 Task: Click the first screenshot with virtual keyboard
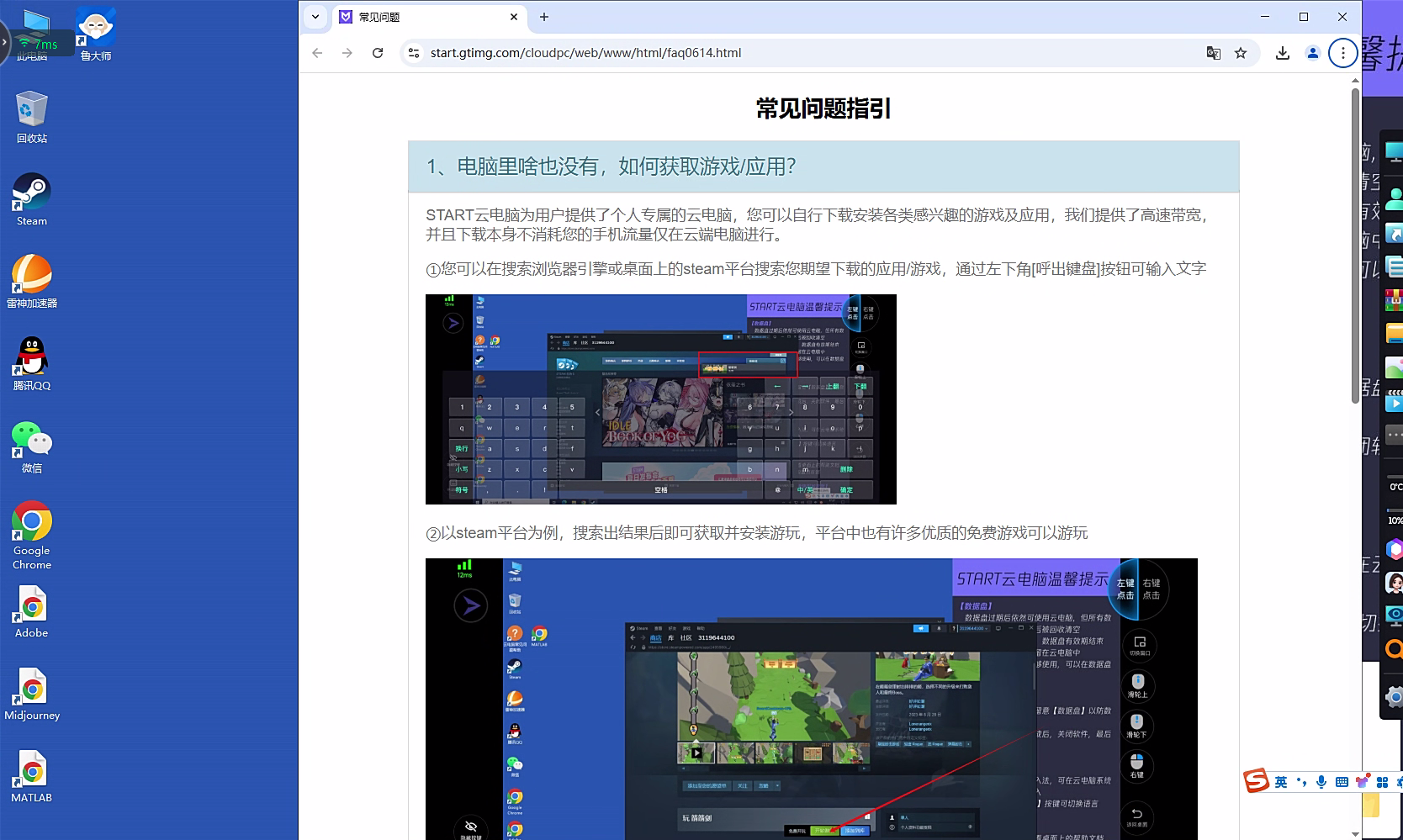[x=661, y=399]
